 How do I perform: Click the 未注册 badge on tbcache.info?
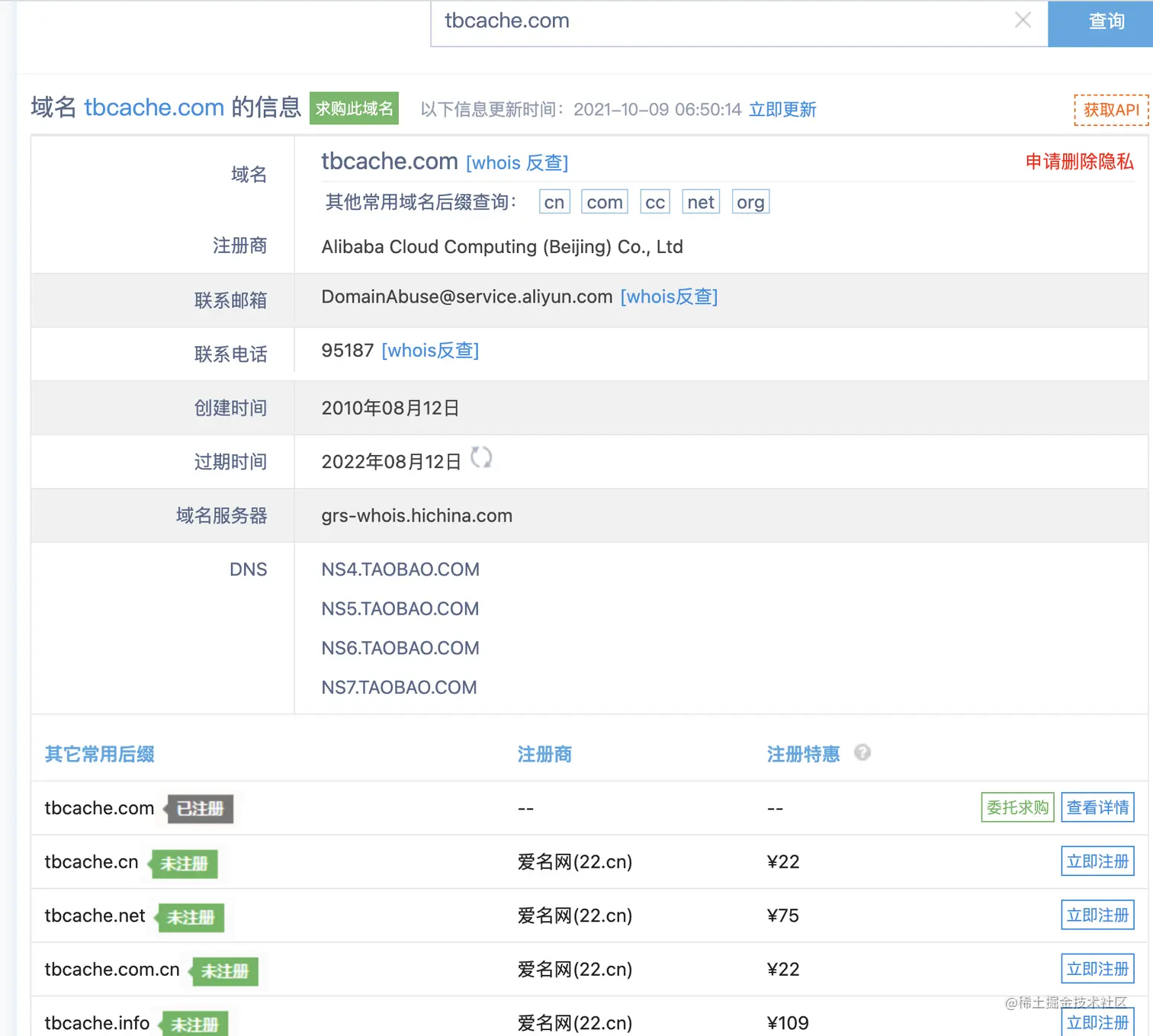pos(194,1025)
